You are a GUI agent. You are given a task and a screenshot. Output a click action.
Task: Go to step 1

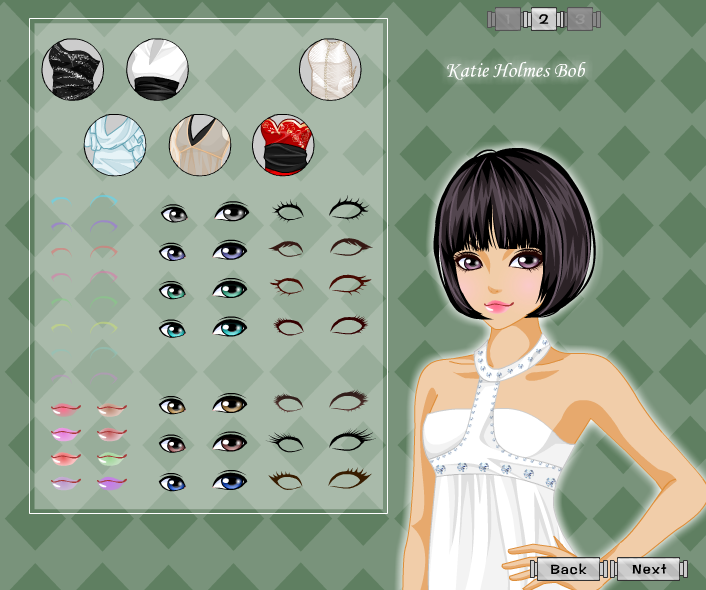click(508, 19)
